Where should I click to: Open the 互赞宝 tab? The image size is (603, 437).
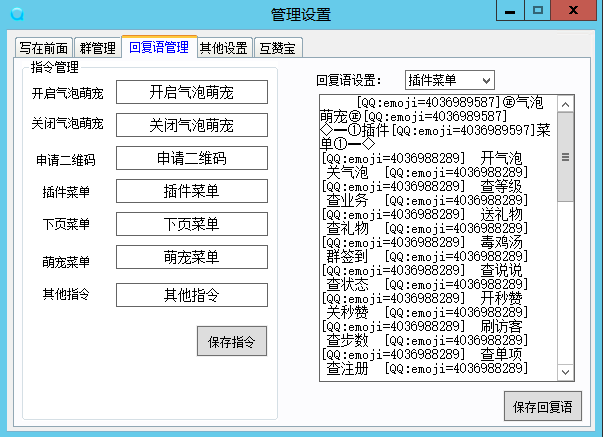[x=279, y=48]
